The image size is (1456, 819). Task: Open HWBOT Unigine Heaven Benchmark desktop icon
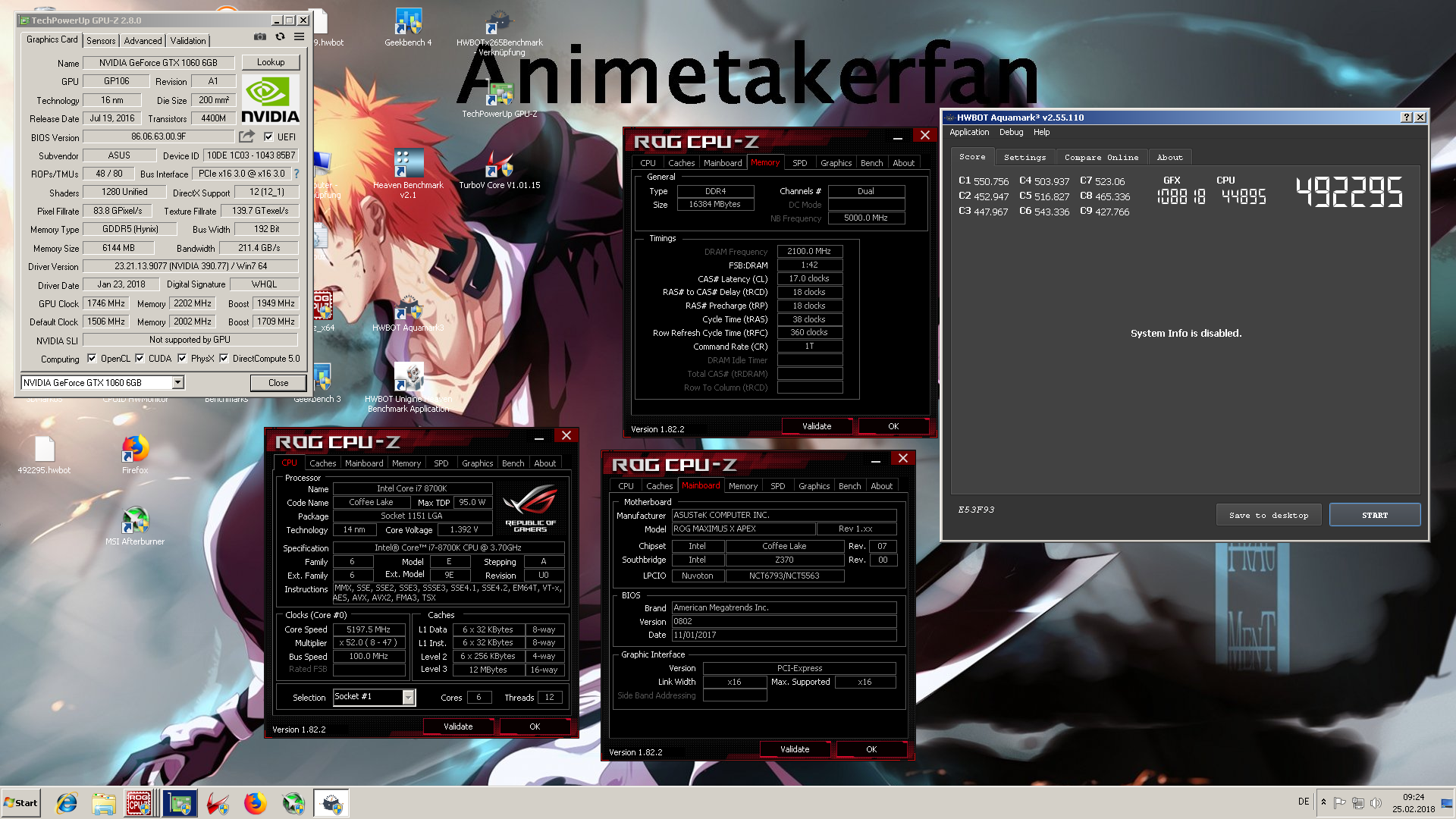pos(408,388)
